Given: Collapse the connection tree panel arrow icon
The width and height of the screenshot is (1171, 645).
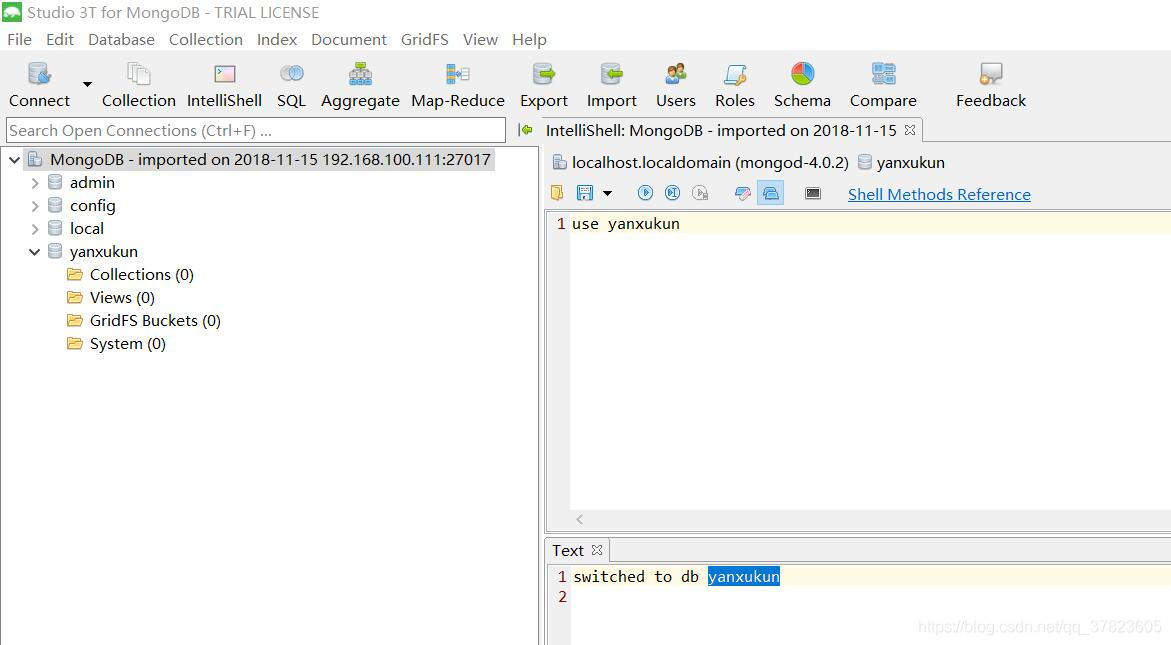Looking at the screenshot, I should pos(526,130).
